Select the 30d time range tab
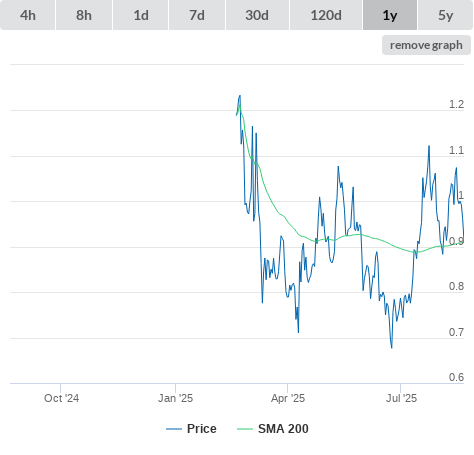The height and width of the screenshot is (455, 474). 257,15
